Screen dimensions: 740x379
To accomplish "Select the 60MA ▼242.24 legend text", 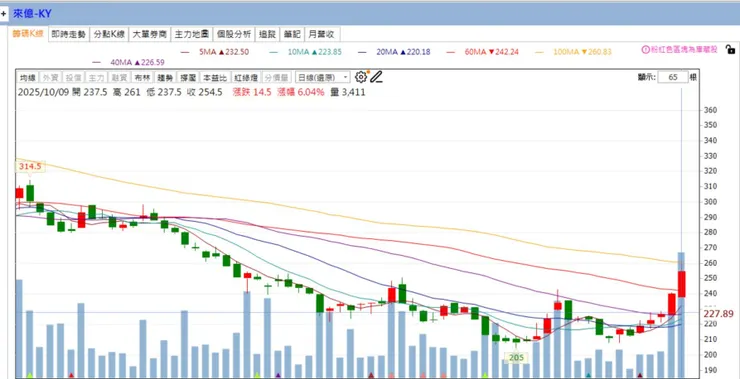I will coord(491,52).
